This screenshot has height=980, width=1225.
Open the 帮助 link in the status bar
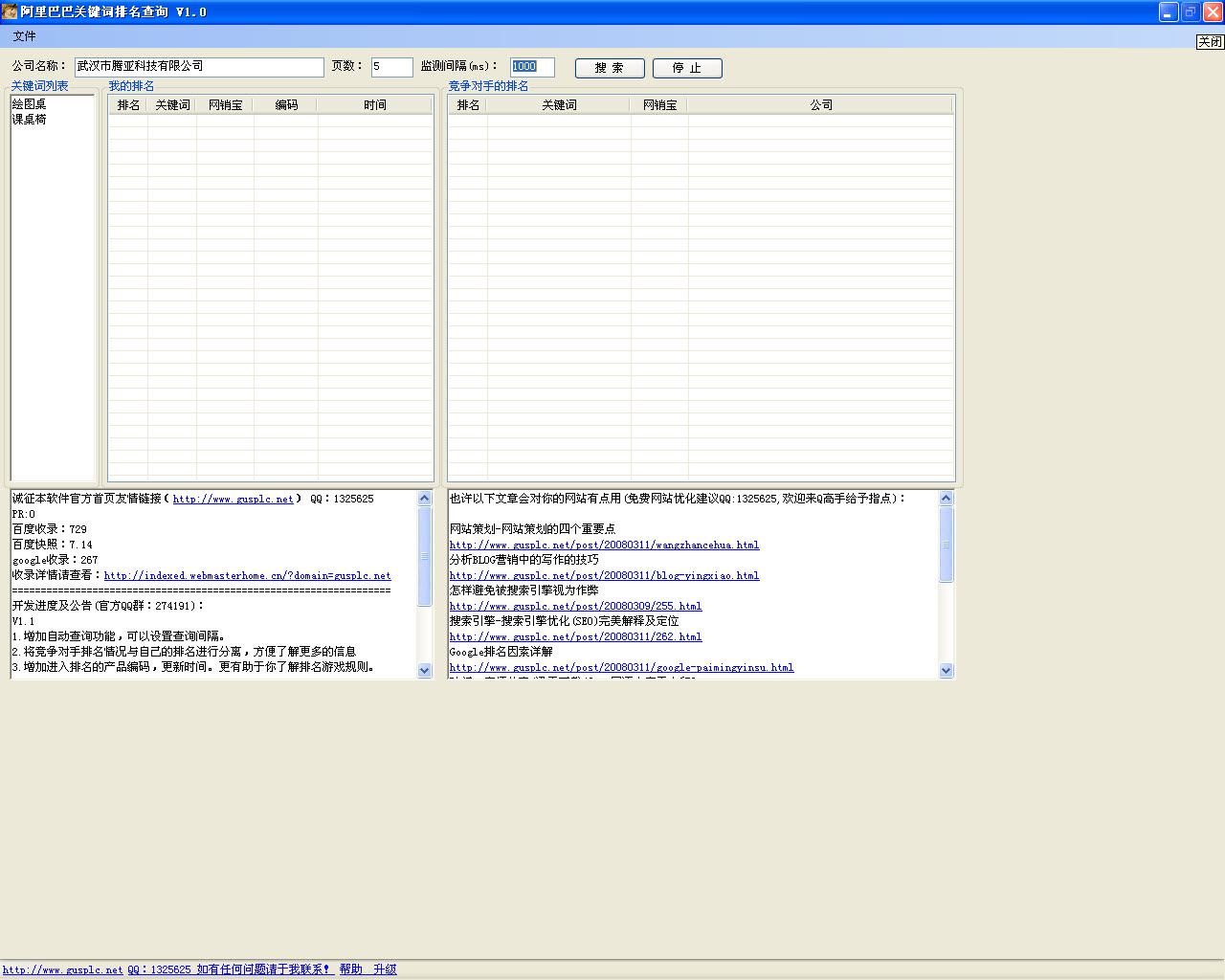click(x=351, y=970)
